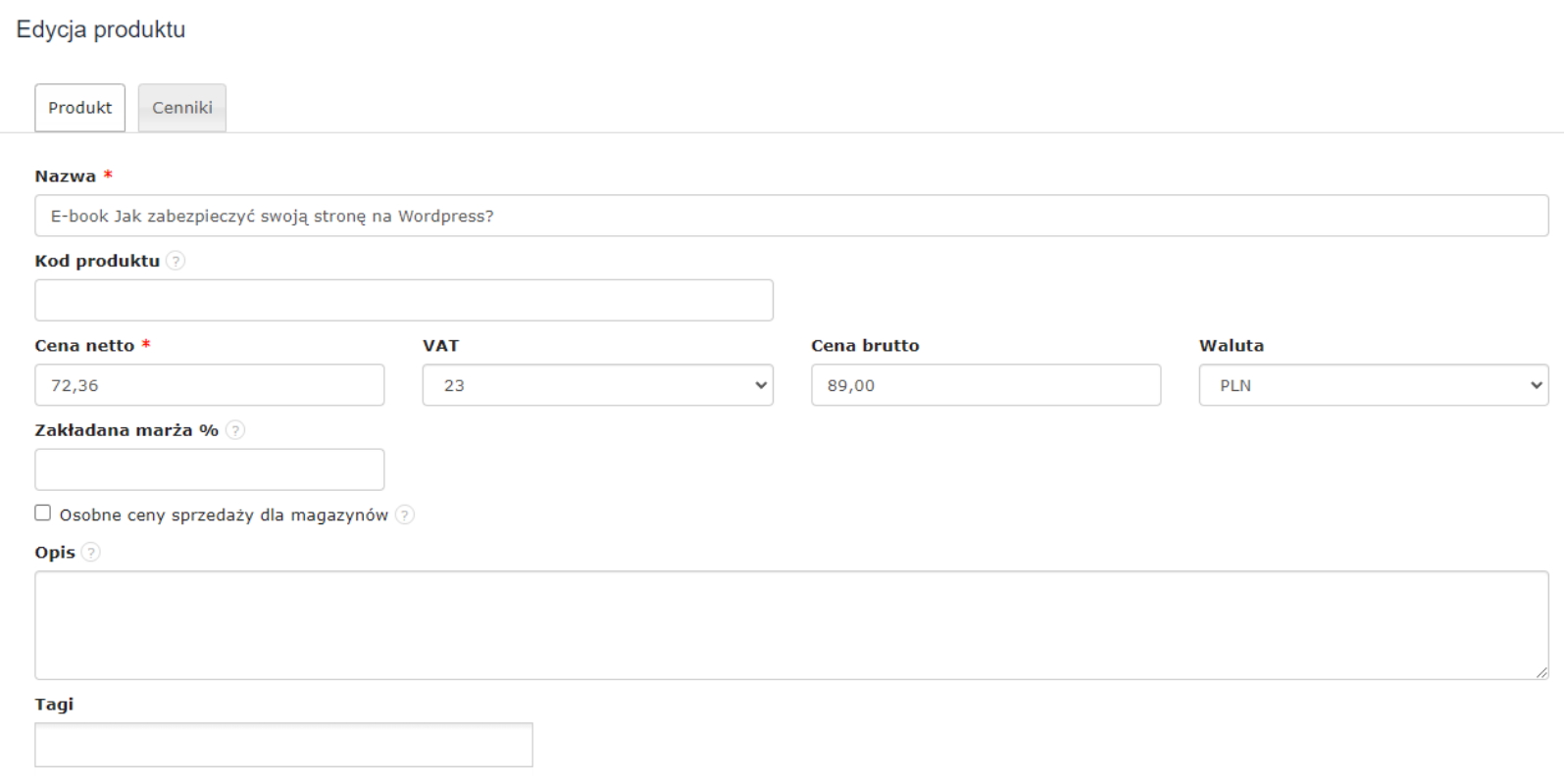The height and width of the screenshot is (784, 1564).
Task: Click help icon beside Opis label
Action: (x=91, y=553)
